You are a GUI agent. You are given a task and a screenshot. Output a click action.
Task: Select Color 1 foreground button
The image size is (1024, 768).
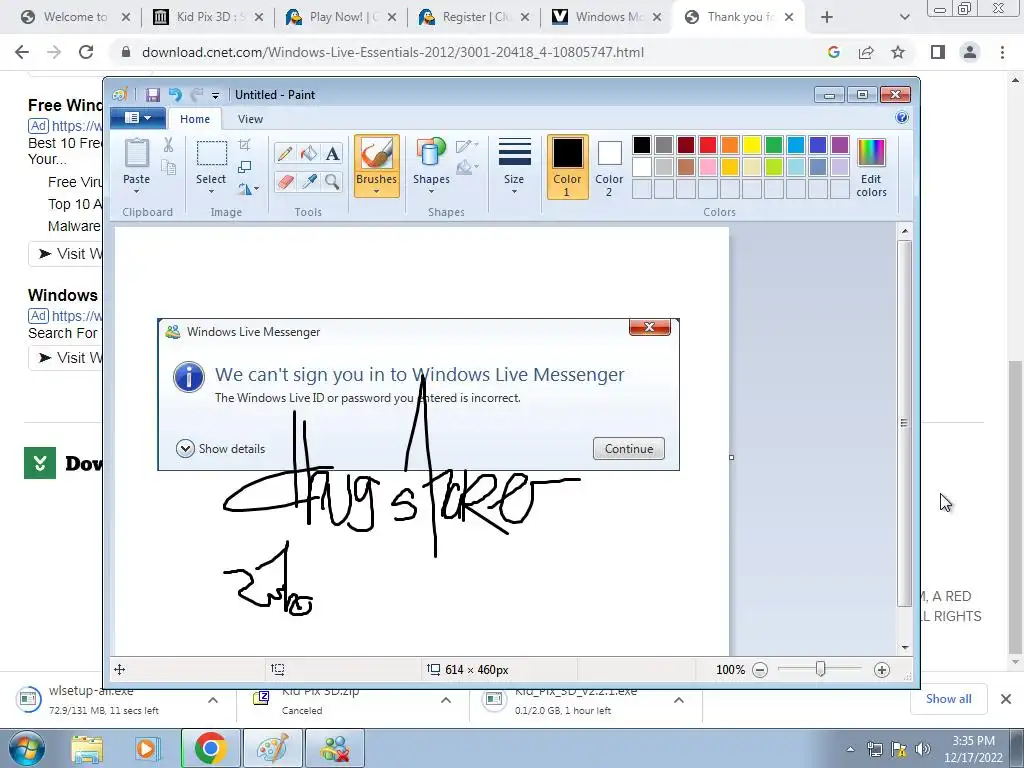tap(568, 167)
